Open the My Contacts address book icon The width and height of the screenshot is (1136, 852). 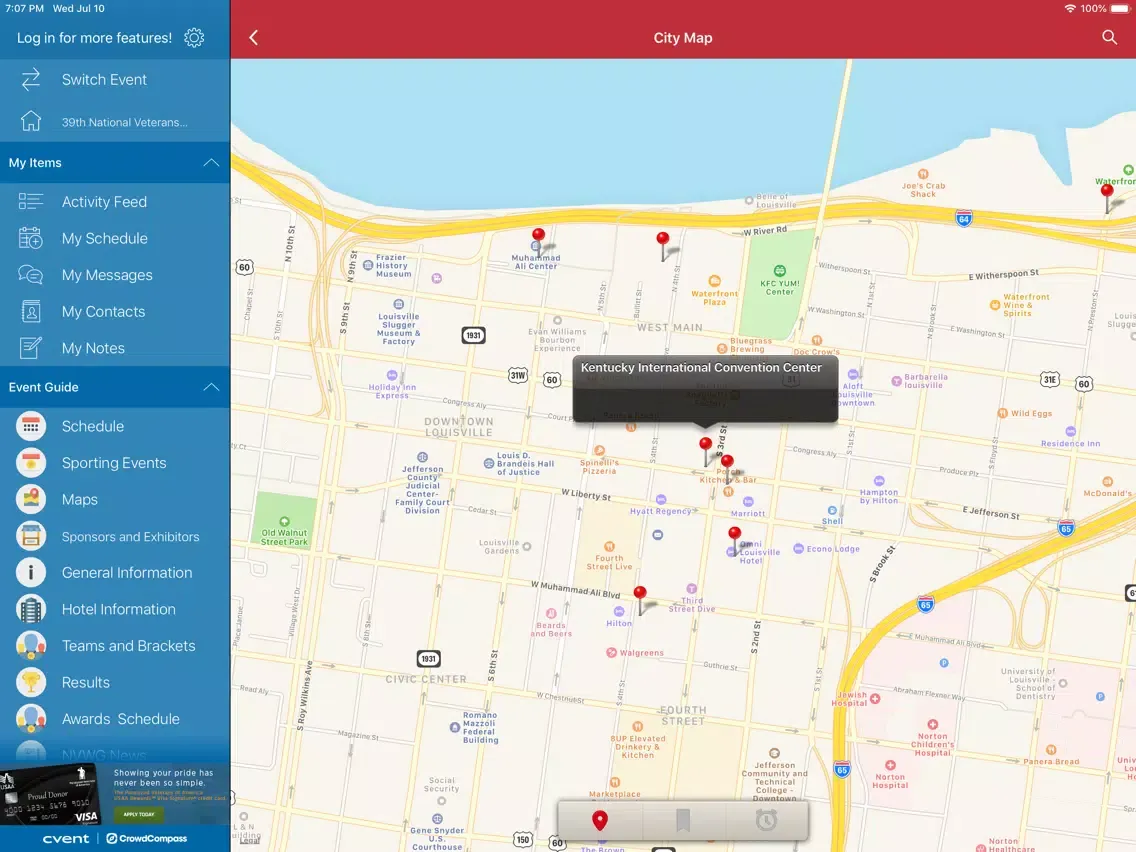click(30, 312)
